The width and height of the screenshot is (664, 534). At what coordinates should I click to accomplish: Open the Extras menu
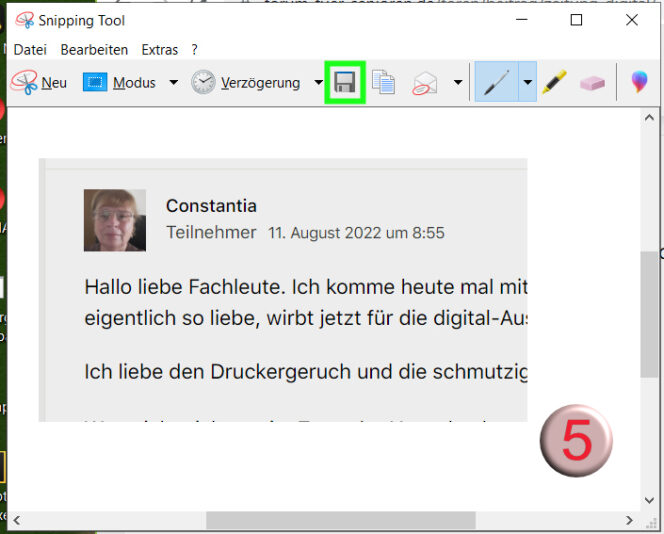tap(159, 49)
